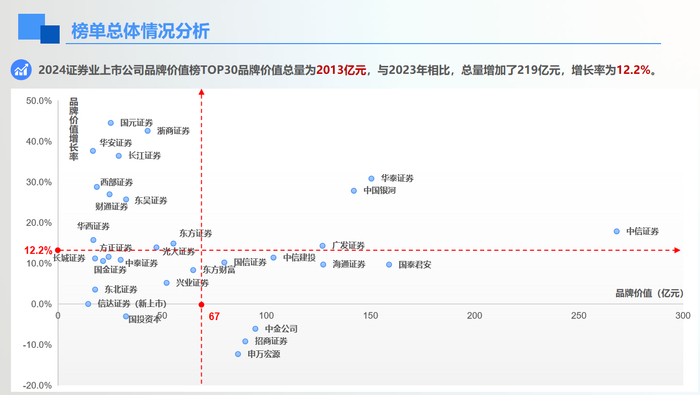This screenshot has width=700, height=395.
Task: Click the 方正证券 label
Action: [116, 247]
